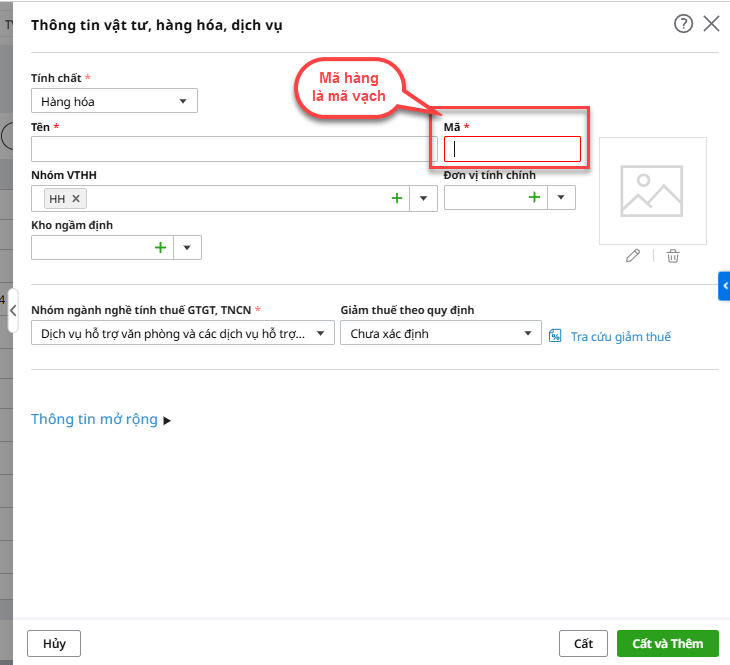Click the Cất và Thêm button
730x665 pixels.
(667, 643)
